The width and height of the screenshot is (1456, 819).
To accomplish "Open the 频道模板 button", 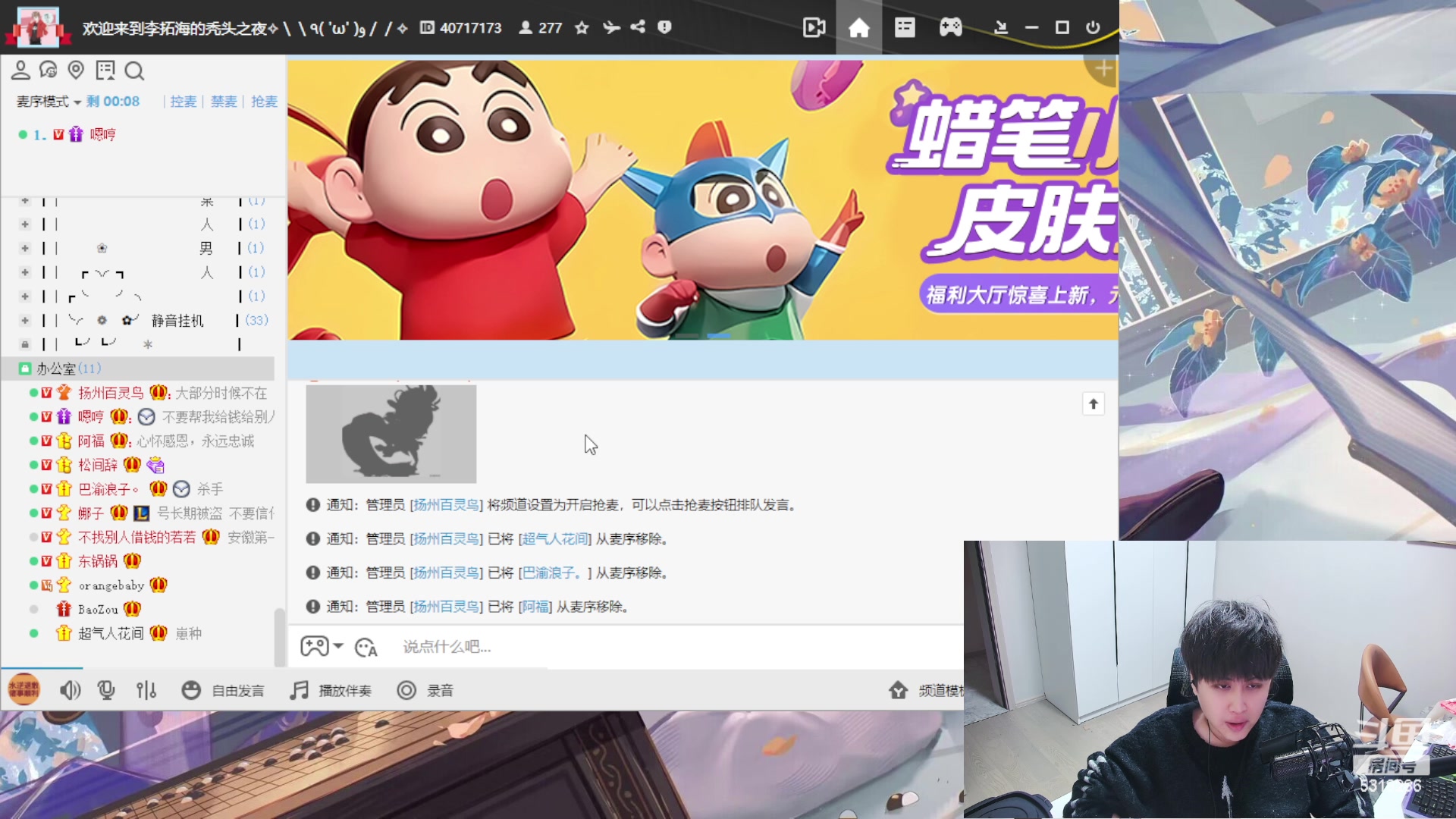I will [x=927, y=690].
